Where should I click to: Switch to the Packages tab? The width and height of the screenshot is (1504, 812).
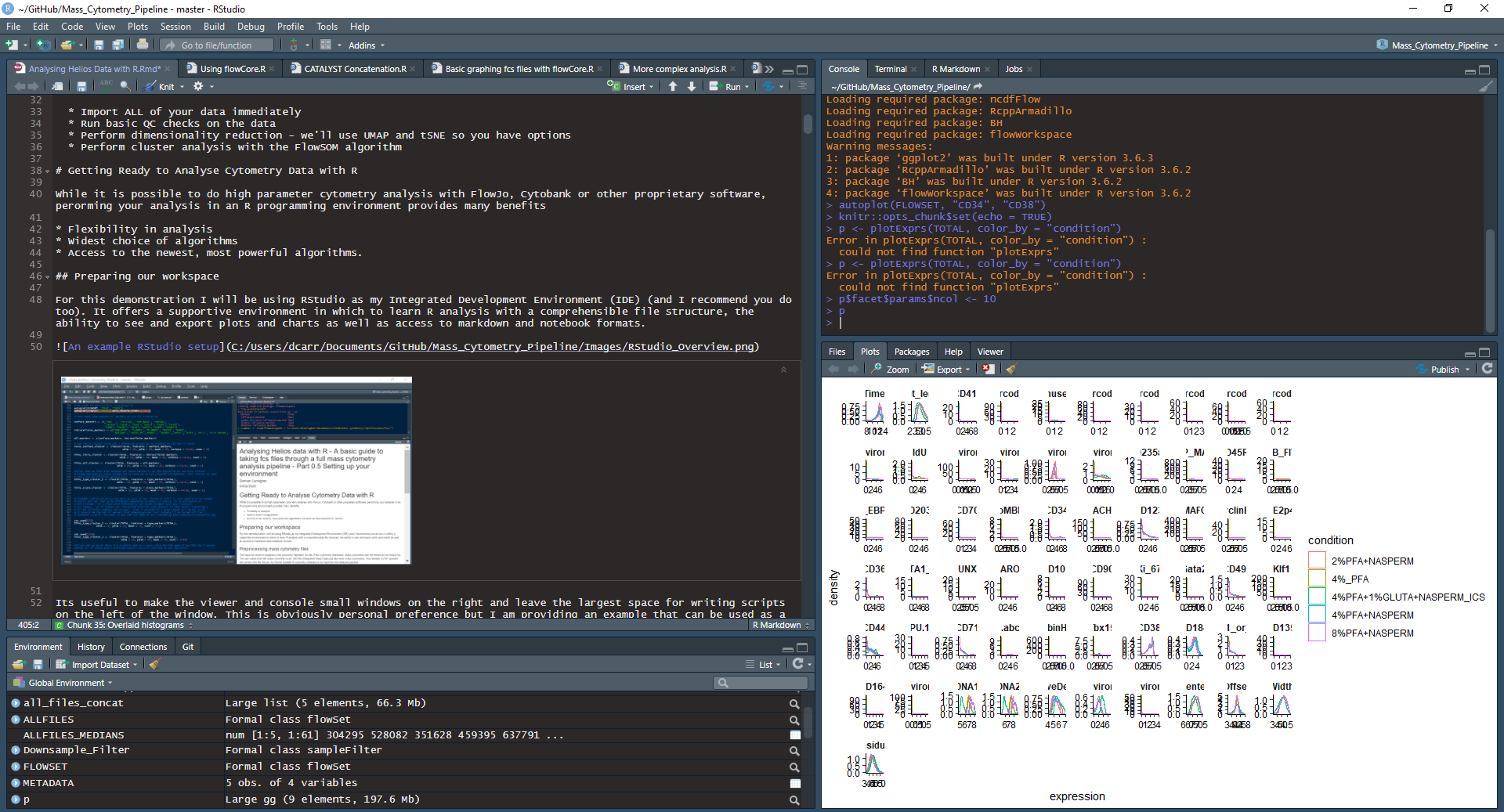[912, 352]
